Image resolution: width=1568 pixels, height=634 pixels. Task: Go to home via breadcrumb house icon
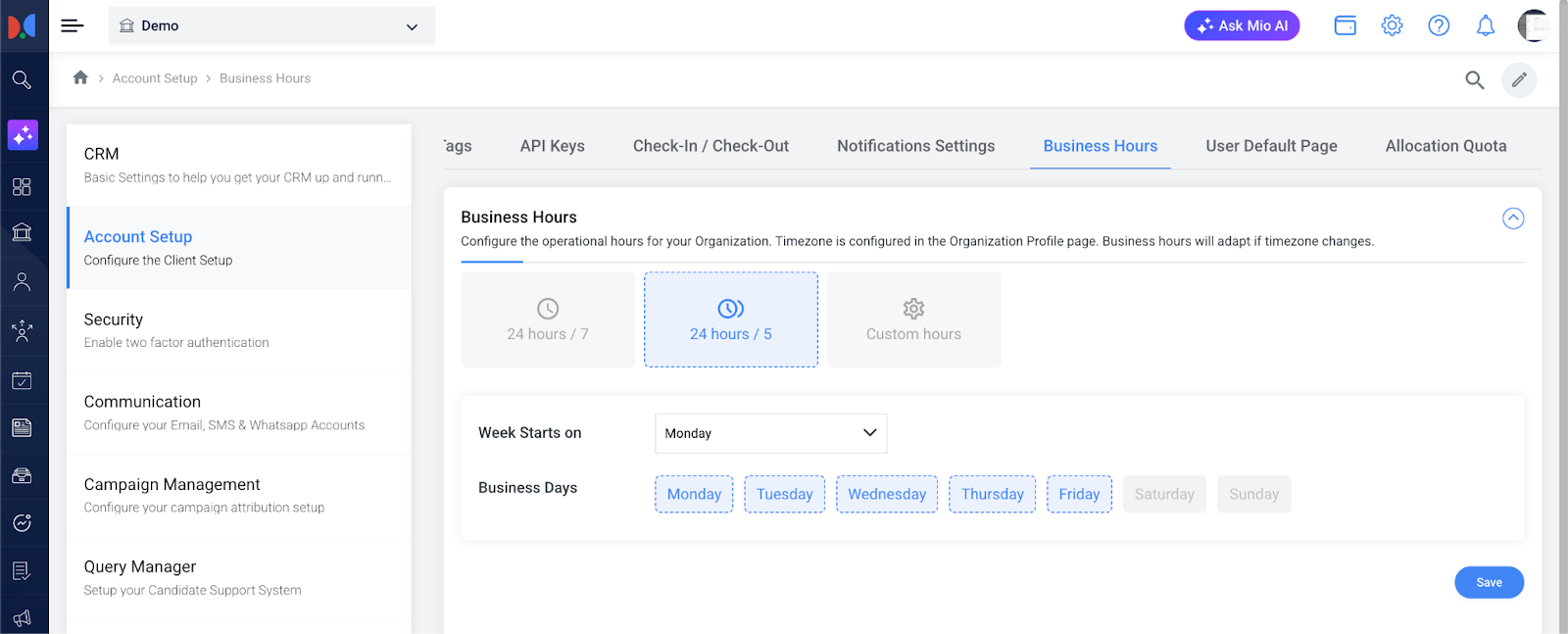(80, 77)
